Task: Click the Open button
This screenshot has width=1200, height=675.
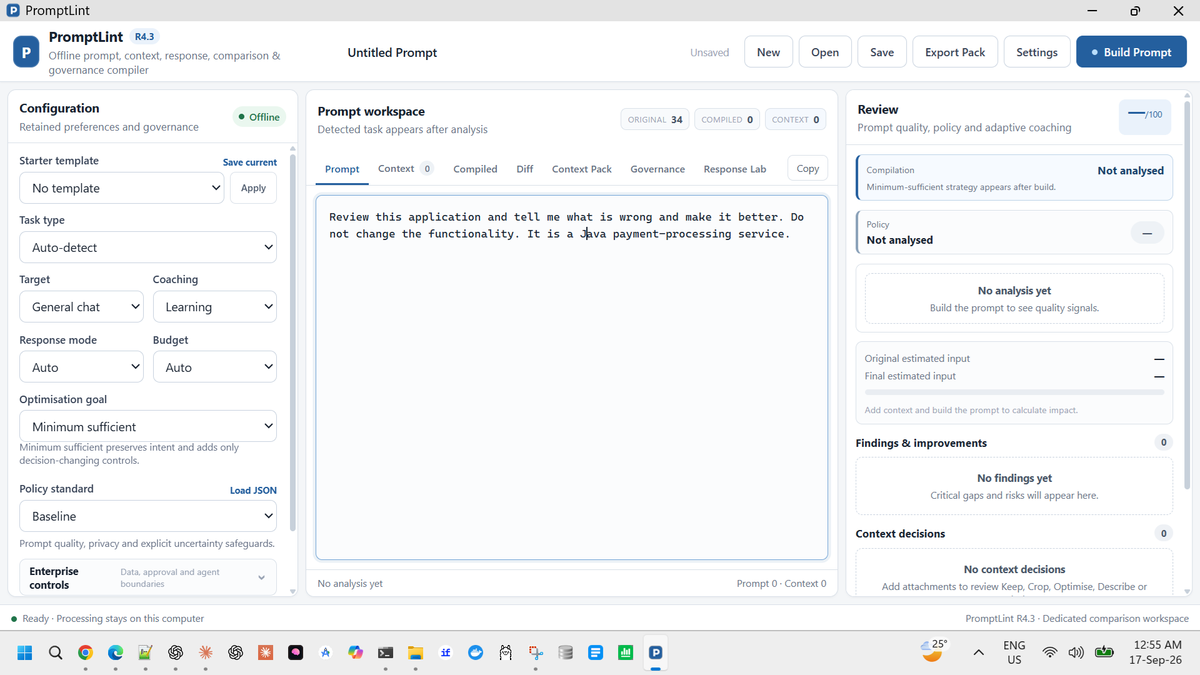Action: point(825,52)
